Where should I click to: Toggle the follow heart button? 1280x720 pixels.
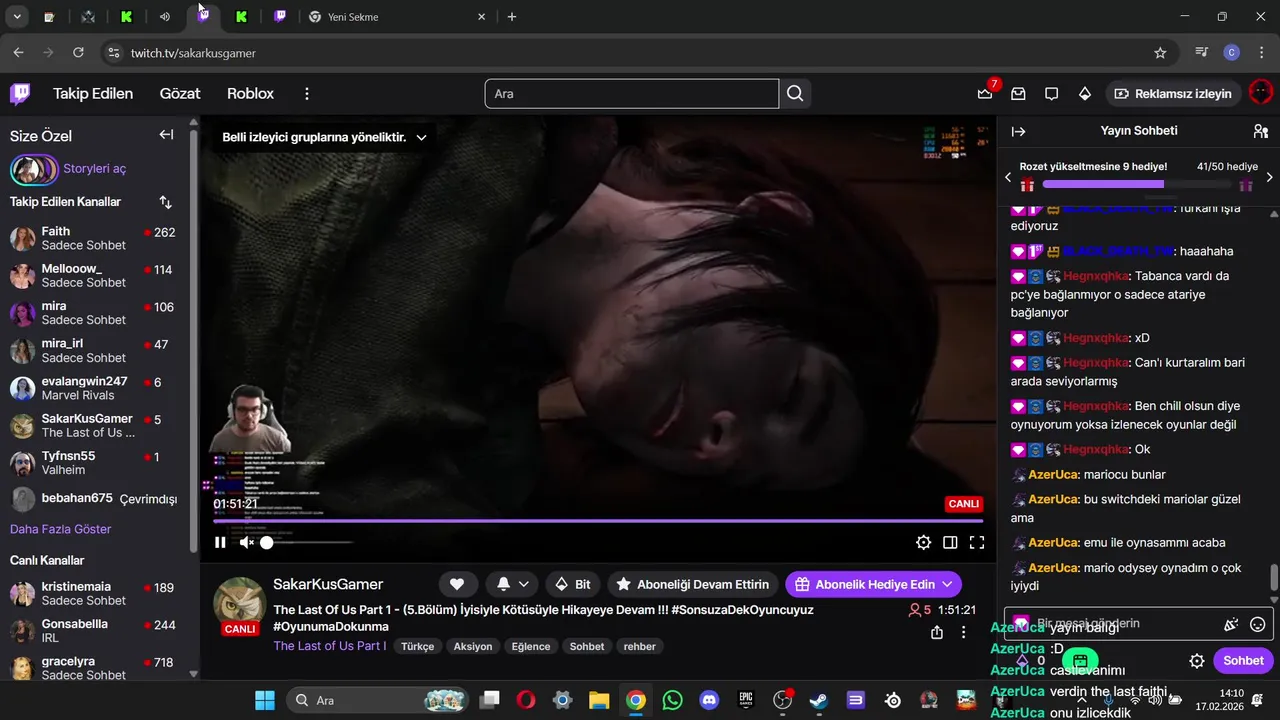pos(457,584)
